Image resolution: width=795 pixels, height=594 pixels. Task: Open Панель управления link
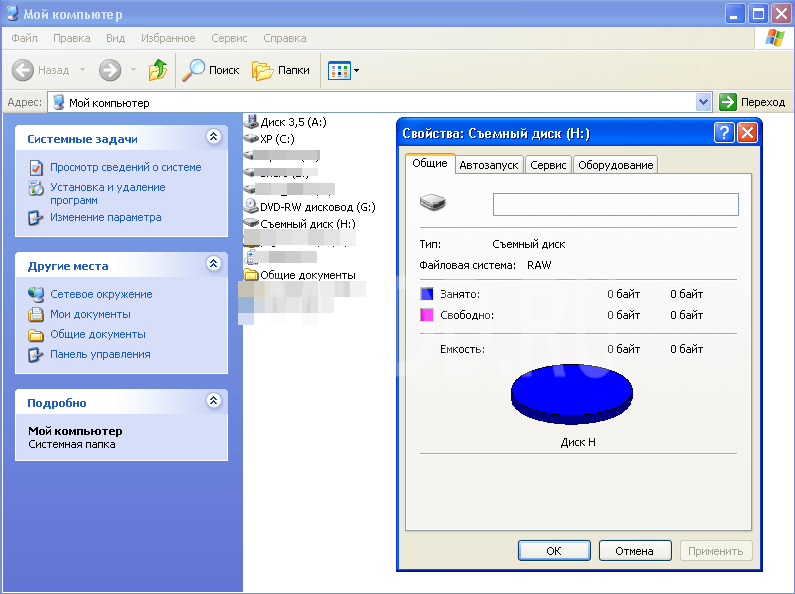pos(100,354)
